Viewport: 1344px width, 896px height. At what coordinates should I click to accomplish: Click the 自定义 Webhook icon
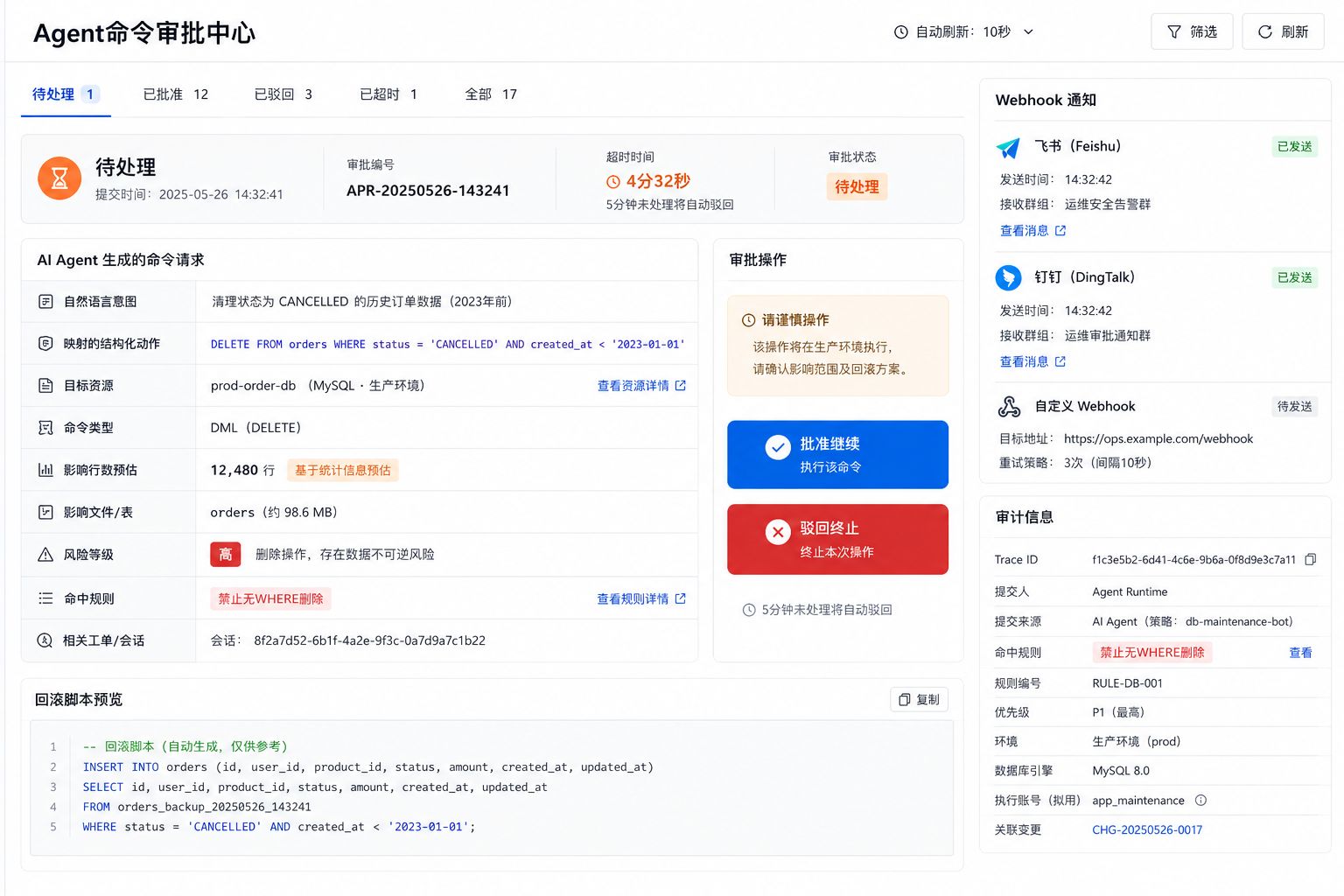[x=1009, y=407]
